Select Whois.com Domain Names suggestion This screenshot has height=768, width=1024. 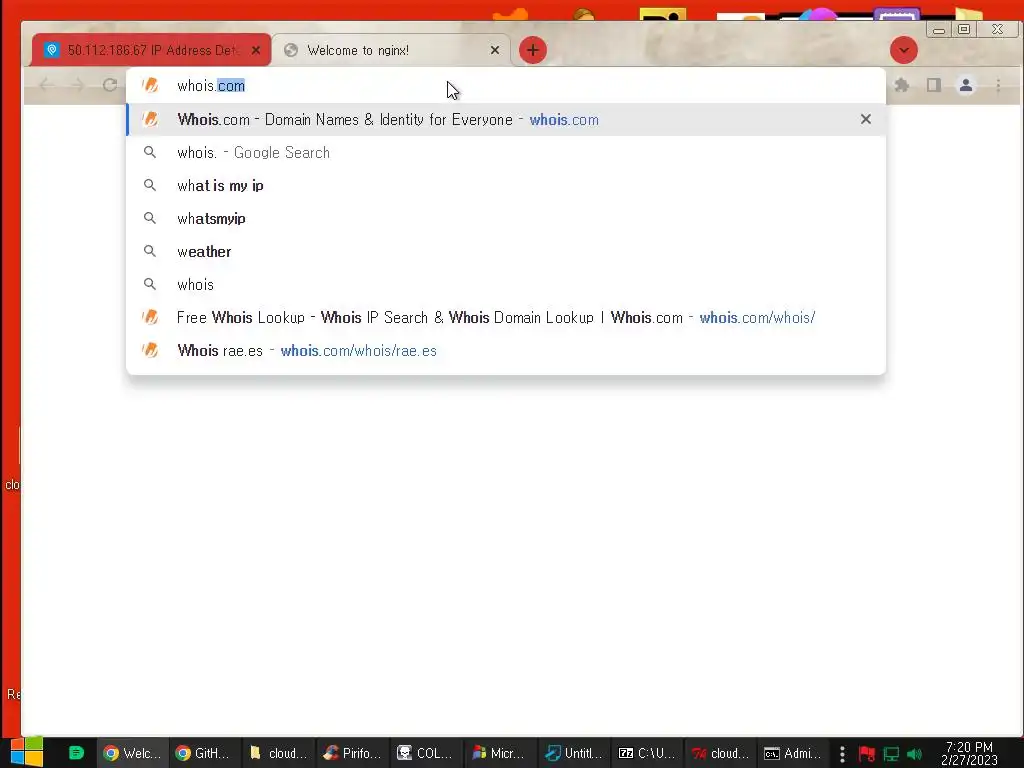coord(505,120)
